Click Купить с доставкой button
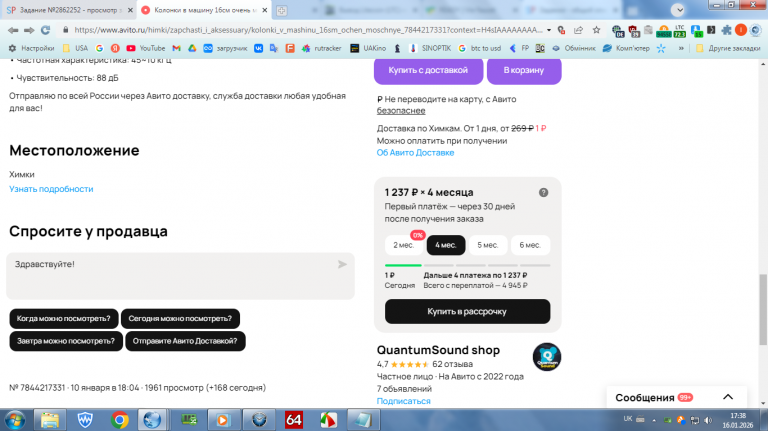Screen dimensions: 768x431 [x=428, y=71]
